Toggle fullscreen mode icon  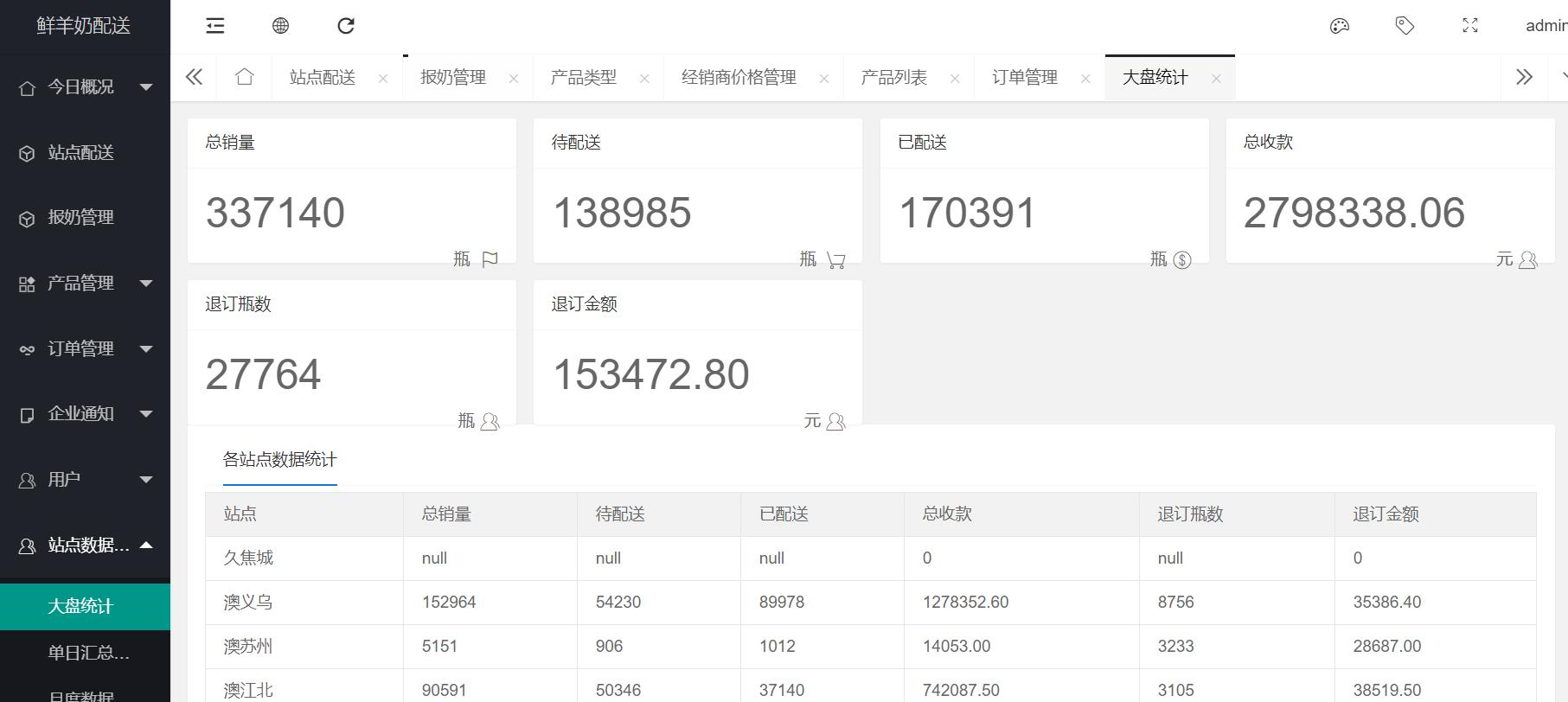click(1470, 26)
